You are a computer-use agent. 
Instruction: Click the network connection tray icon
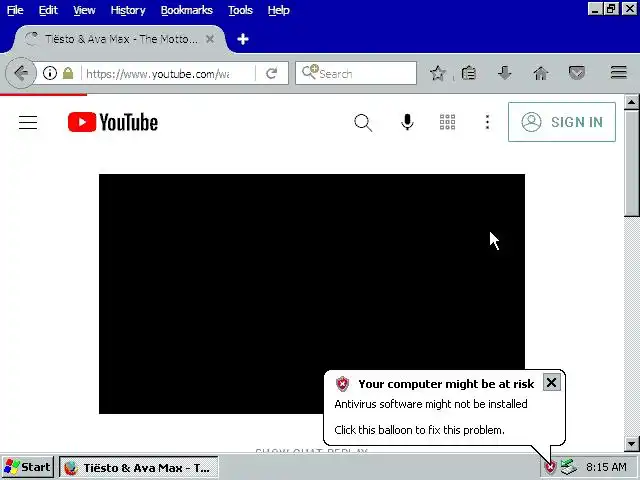click(568, 467)
